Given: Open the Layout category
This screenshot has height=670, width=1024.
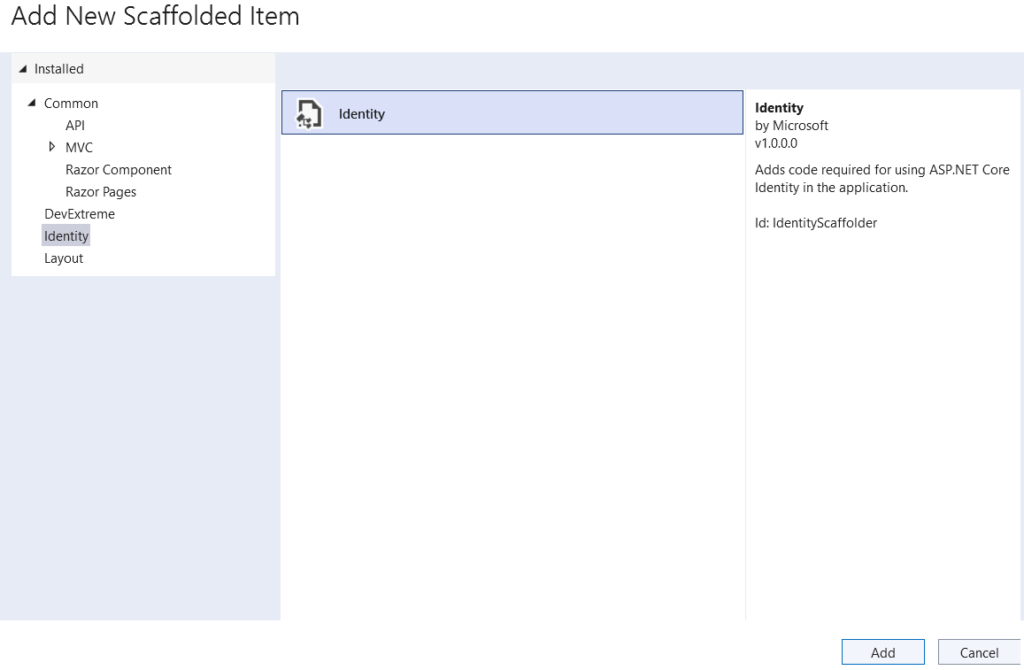Looking at the screenshot, I should 63,259.
